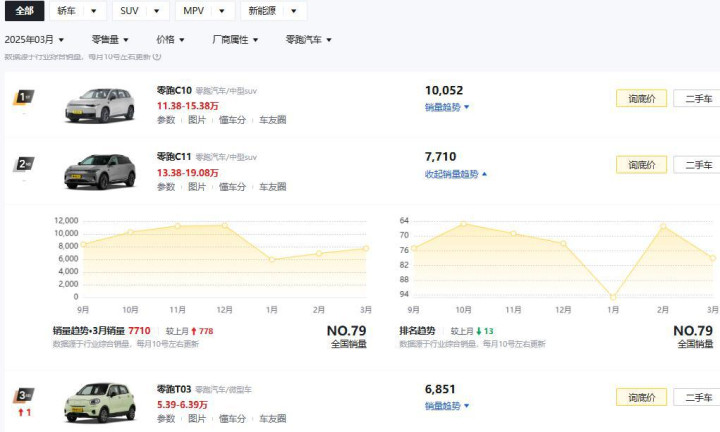Open the 新能源 category tab
The image size is (720, 432).
[x=262, y=11]
